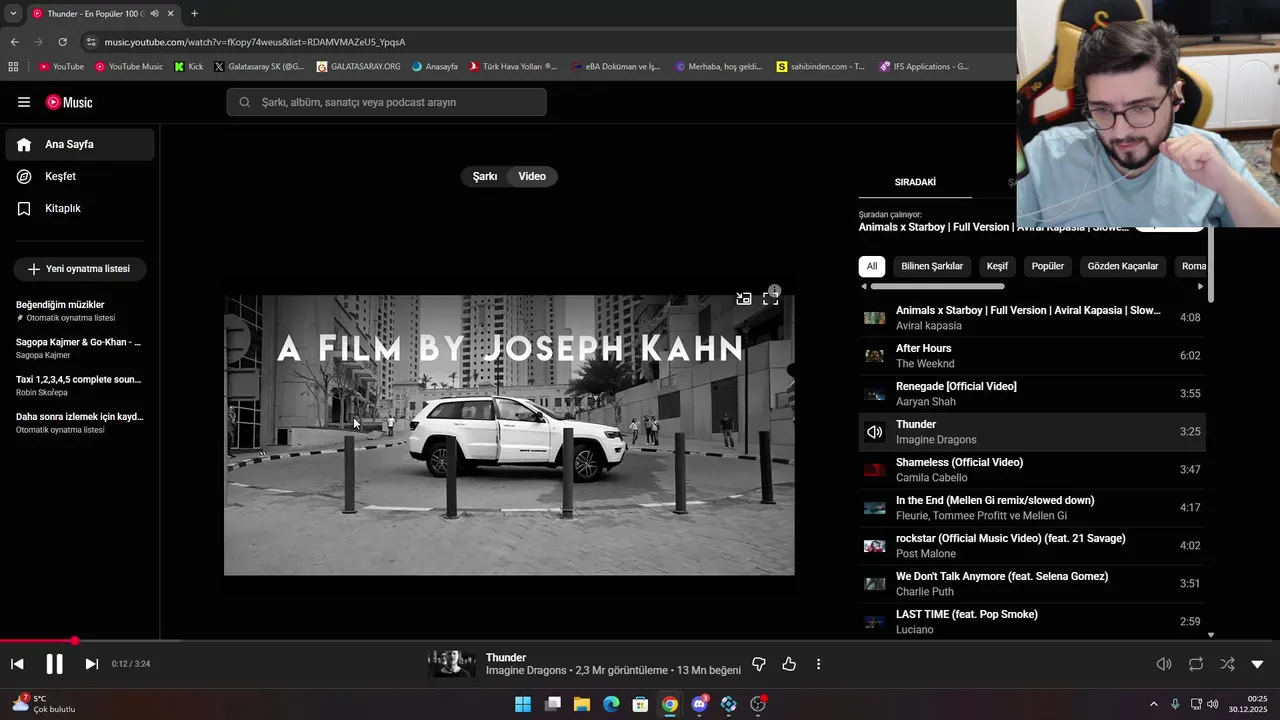Filter queue by Popüler chip
Viewport: 1280px width, 720px height.
(x=1048, y=266)
